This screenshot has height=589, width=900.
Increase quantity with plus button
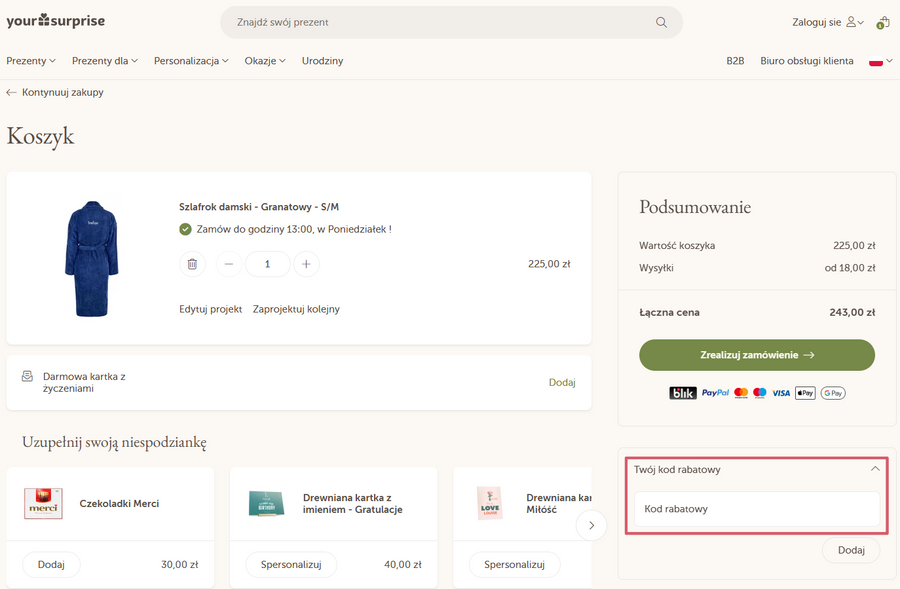pos(306,264)
